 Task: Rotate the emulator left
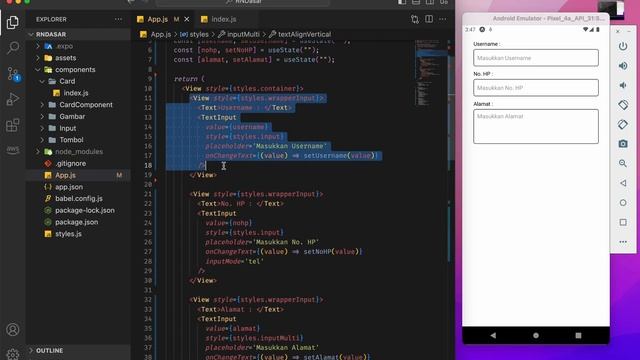[623, 105]
